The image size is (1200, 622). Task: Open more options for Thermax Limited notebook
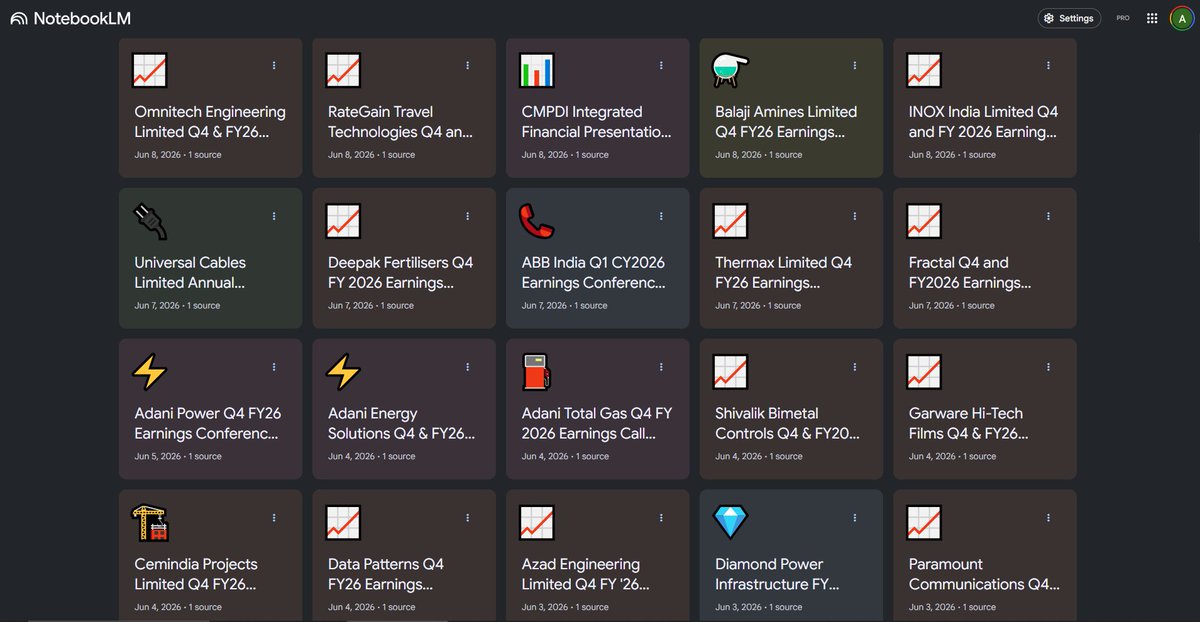[x=855, y=216]
